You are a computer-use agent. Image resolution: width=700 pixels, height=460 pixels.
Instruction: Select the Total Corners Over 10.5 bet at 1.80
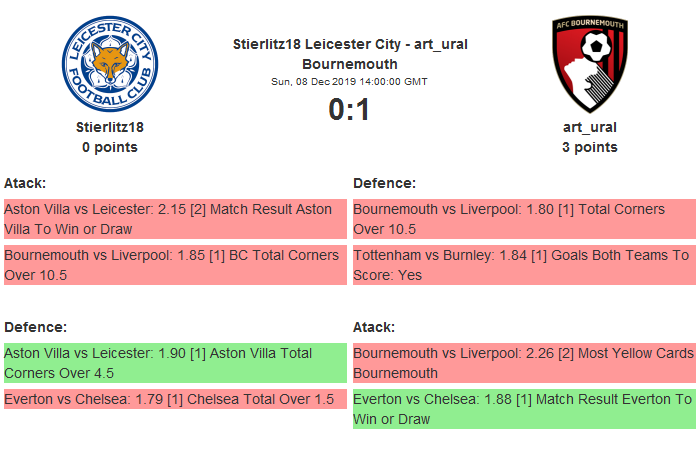(523, 219)
